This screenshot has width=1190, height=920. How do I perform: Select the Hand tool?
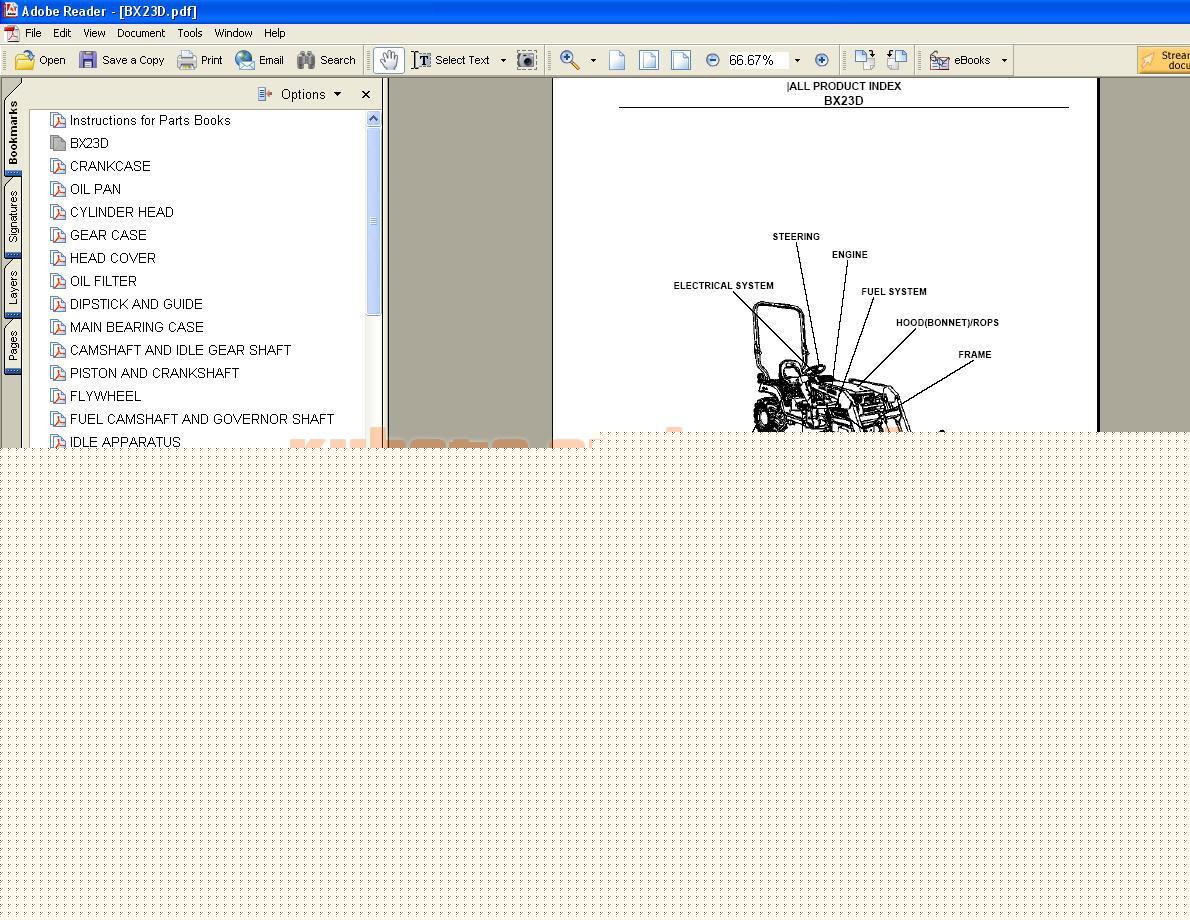[x=389, y=60]
